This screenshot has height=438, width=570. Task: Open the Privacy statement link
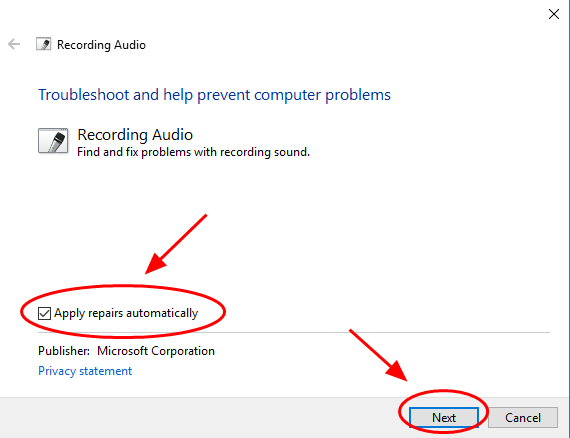click(x=85, y=371)
